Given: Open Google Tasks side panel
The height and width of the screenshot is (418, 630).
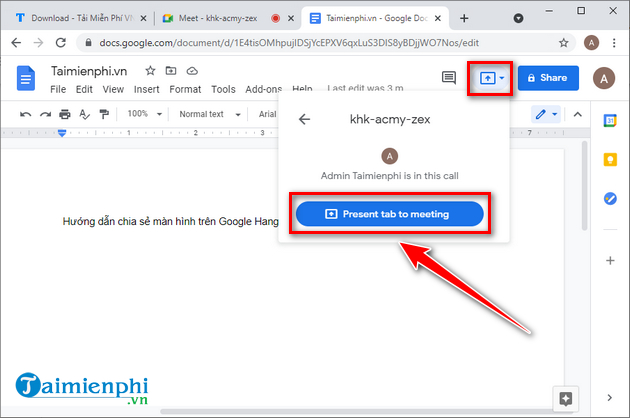Looking at the screenshot, I should (x=610, y=199).
